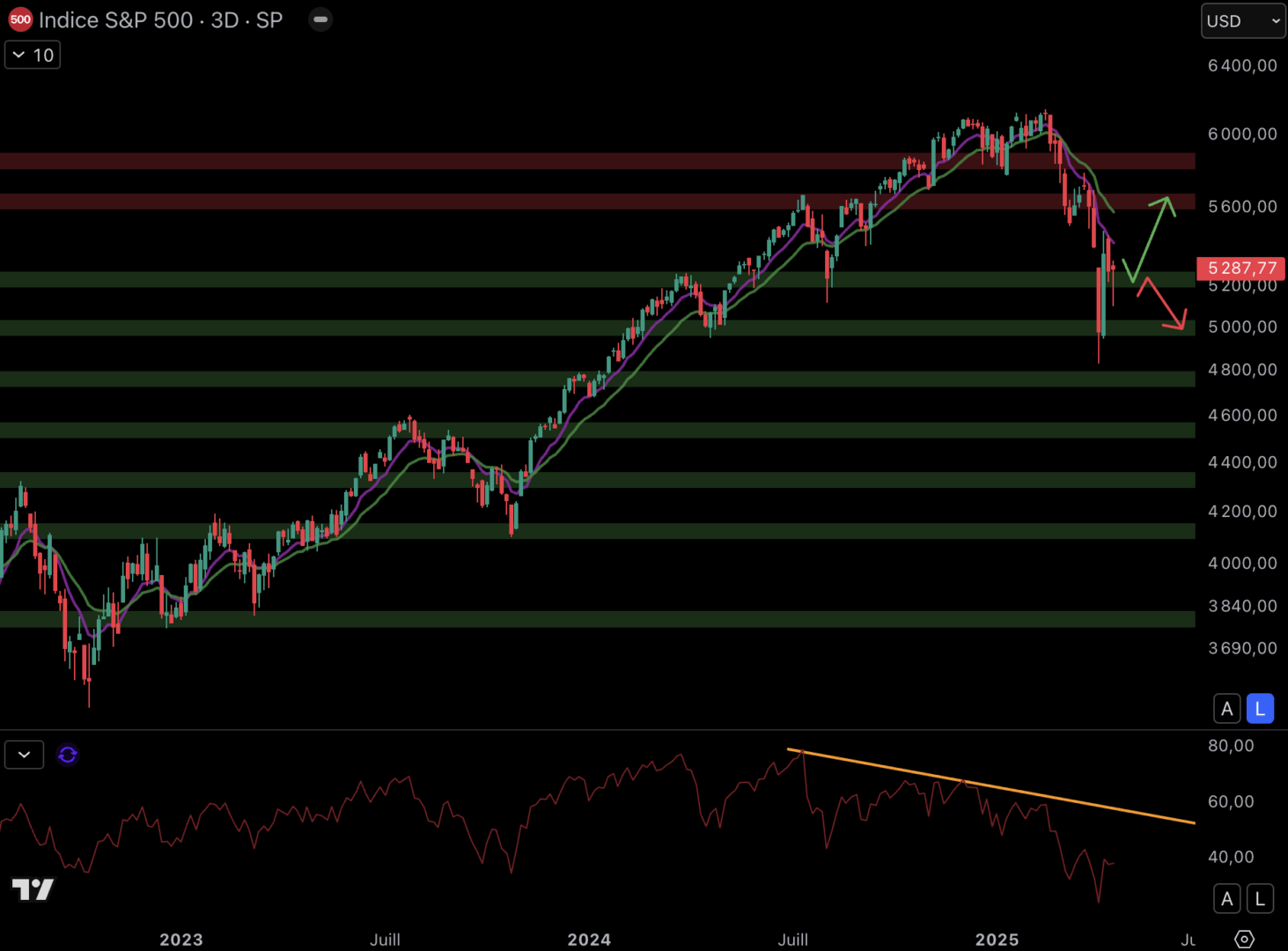Click the market status dash icon
The image size is (1288, 951).
click(x=320, y=19)
